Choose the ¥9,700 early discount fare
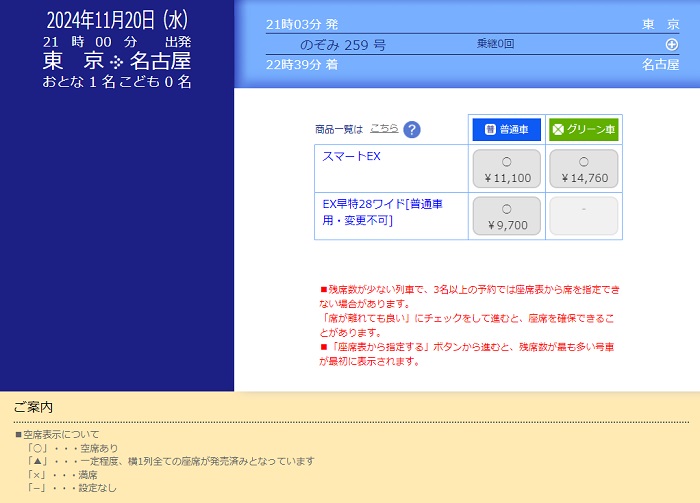 506,216
